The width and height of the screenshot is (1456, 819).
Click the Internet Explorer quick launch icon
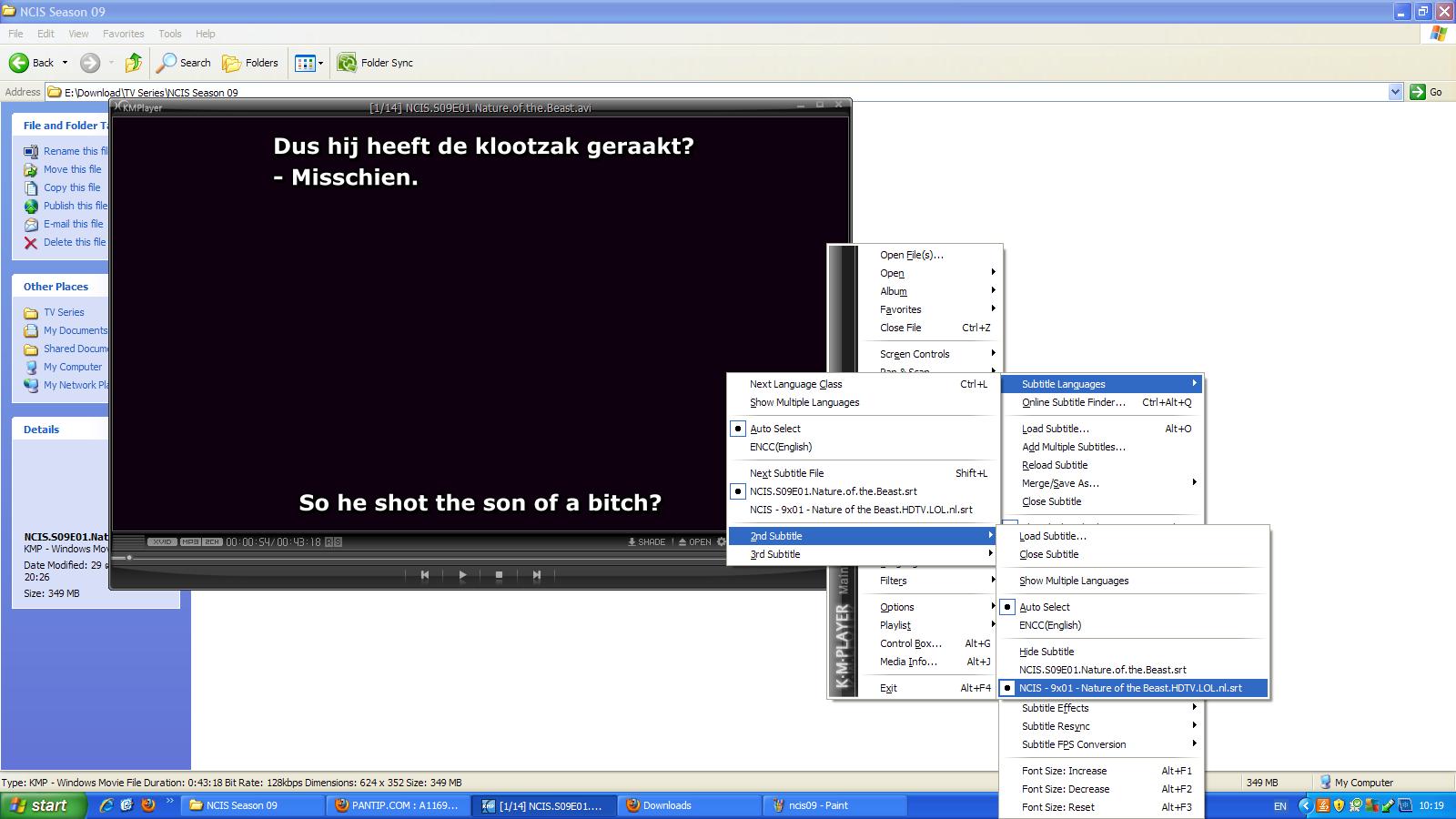pos(106,805)
